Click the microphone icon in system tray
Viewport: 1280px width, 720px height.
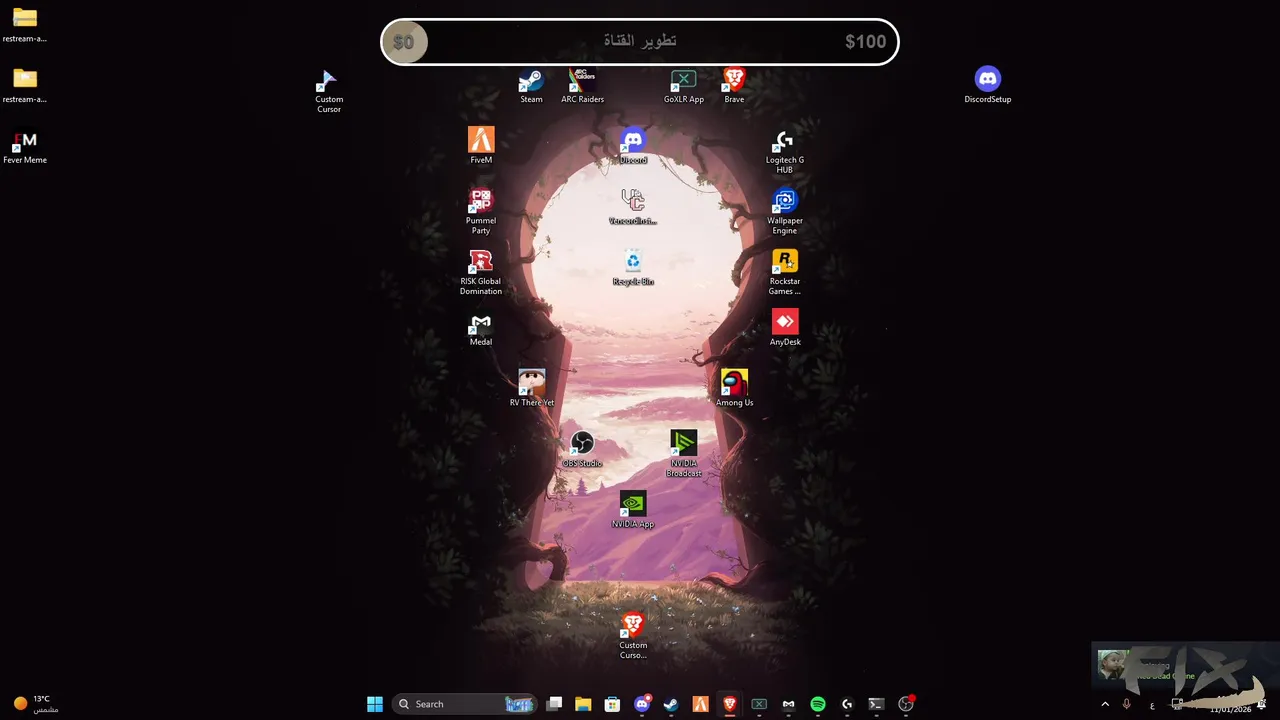pos(1127,704)
